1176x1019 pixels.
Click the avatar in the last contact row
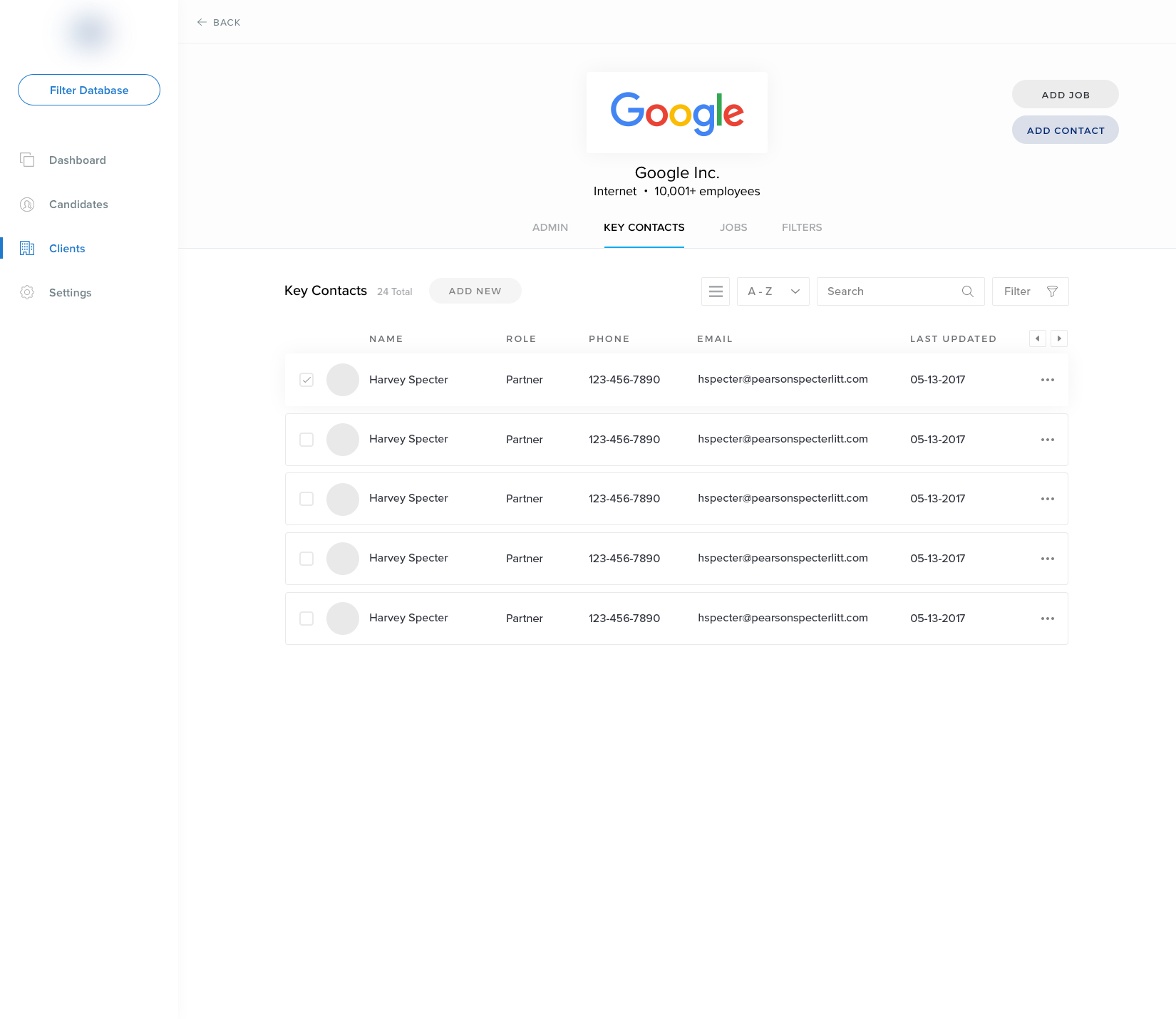pyautogui.click(x=343, y=619)
